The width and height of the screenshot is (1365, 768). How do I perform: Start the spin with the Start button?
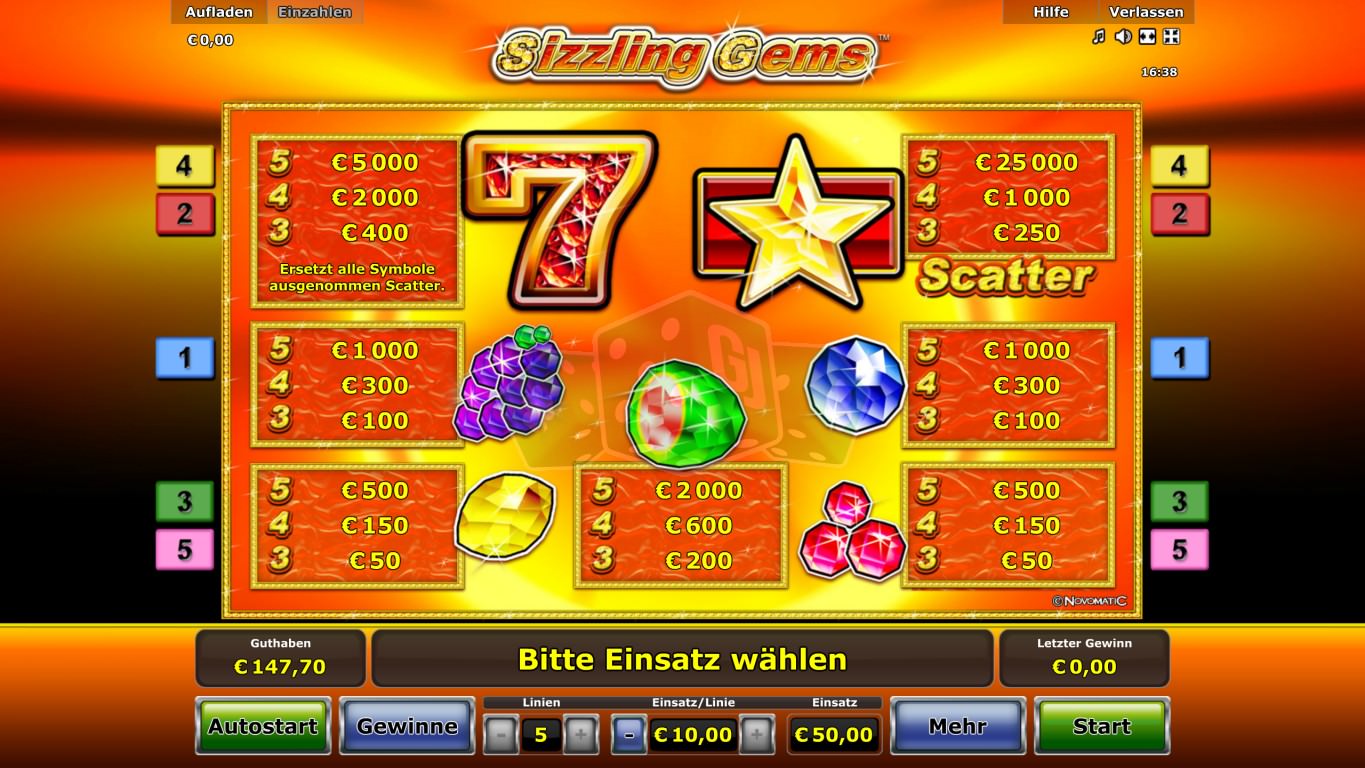click(1101, 726)
